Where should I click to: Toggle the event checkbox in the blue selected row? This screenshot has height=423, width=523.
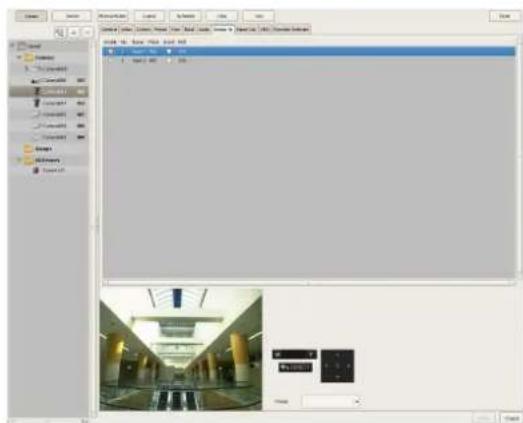point(169,51)
